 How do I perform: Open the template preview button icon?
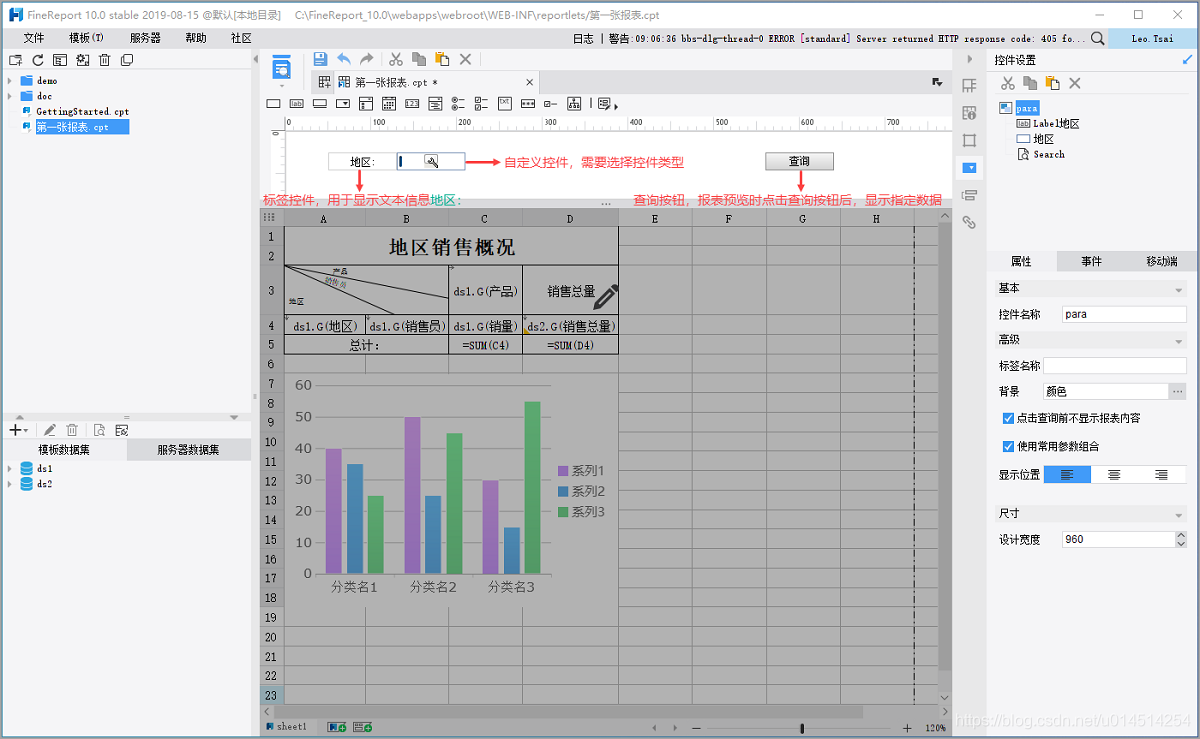(283, 68)
